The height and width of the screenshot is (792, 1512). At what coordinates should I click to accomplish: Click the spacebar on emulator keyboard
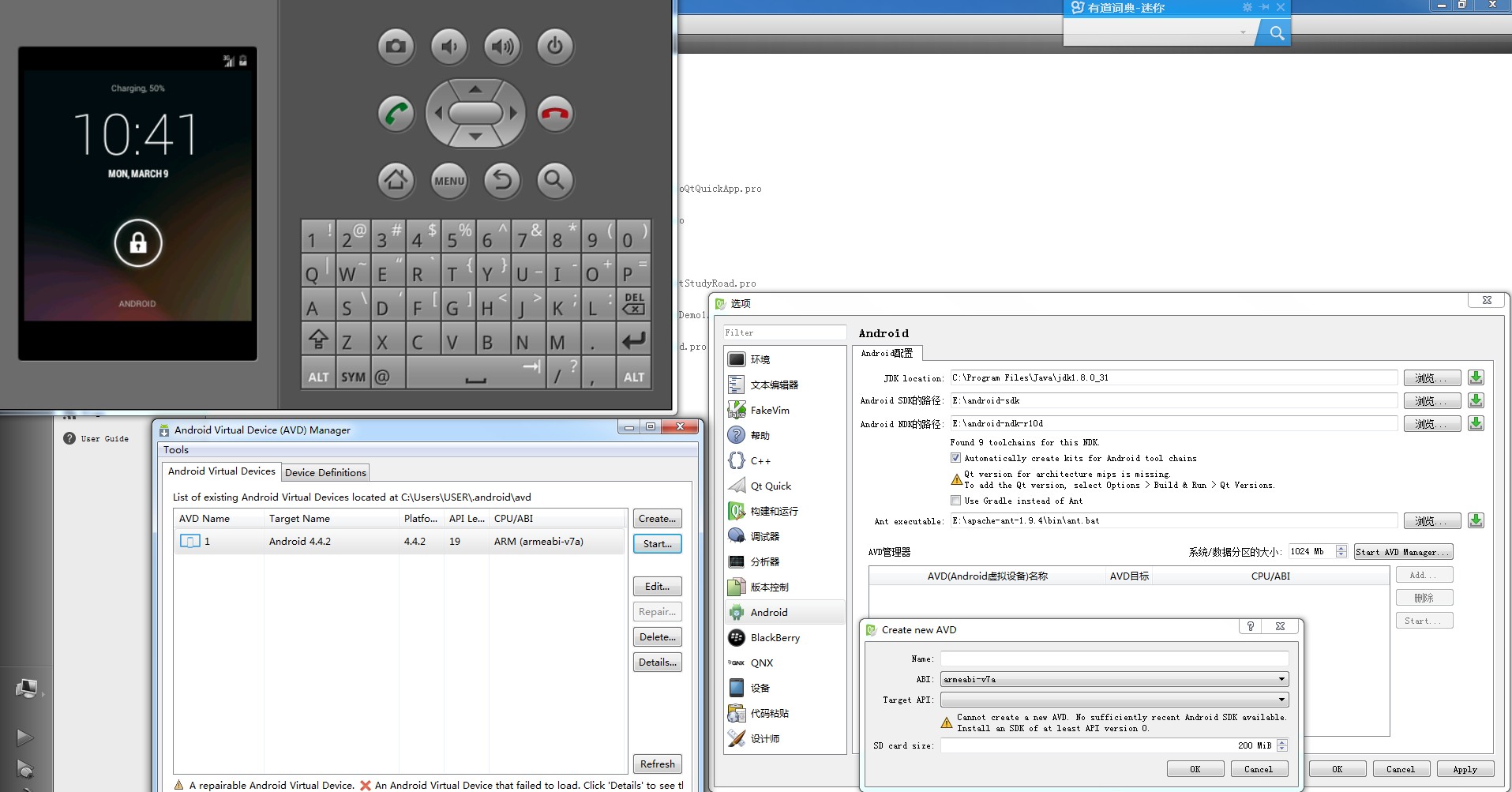click(x=476, y=373)
